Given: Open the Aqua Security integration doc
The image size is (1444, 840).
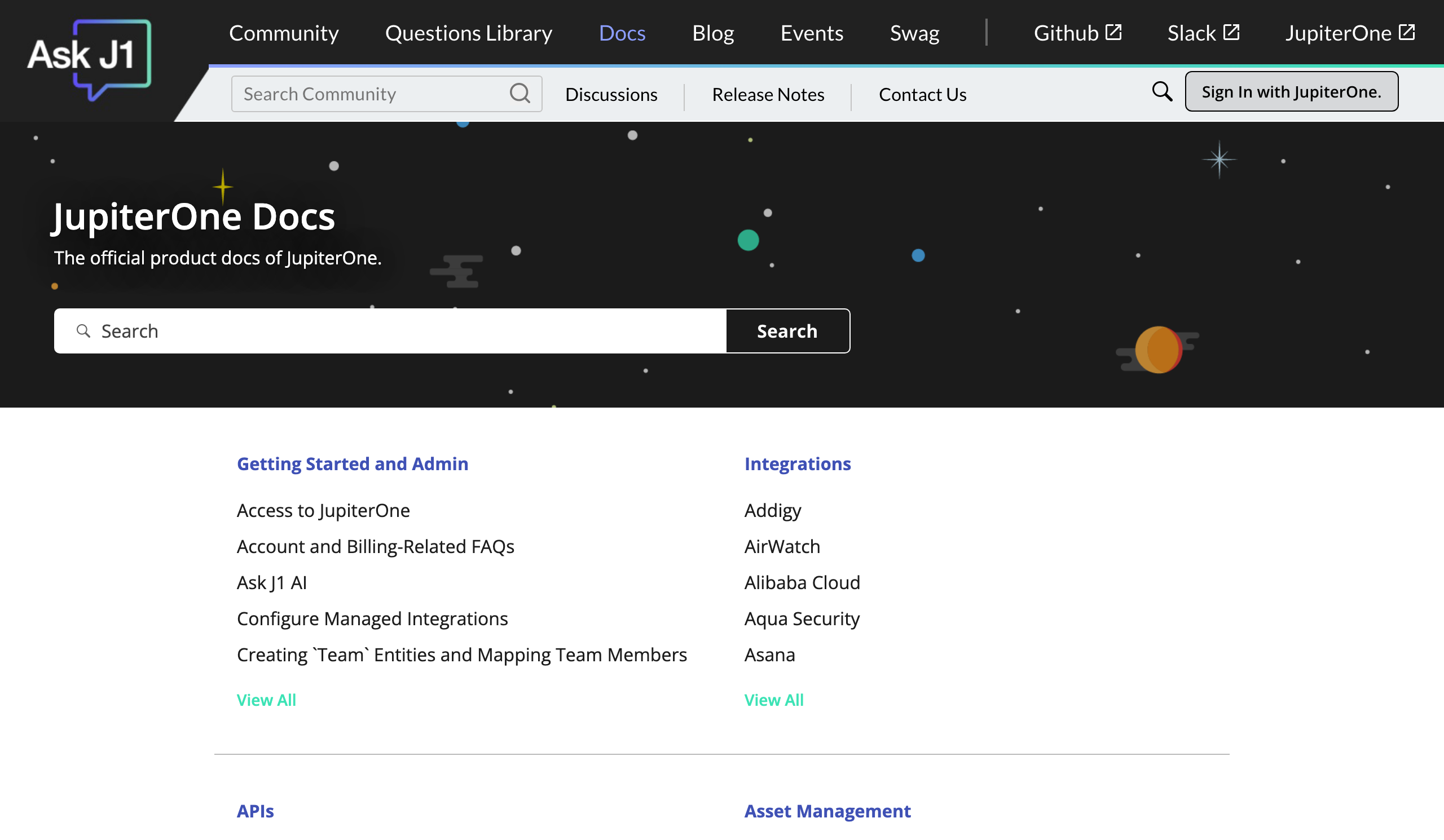Looking at the screenshot, I should click(x=802, y=618).
